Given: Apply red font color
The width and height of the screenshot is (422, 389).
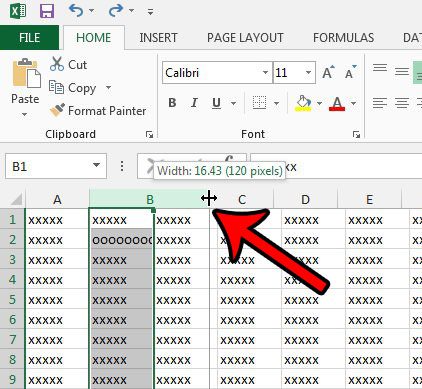Looking at the screenshot, I should coord(337,103).
